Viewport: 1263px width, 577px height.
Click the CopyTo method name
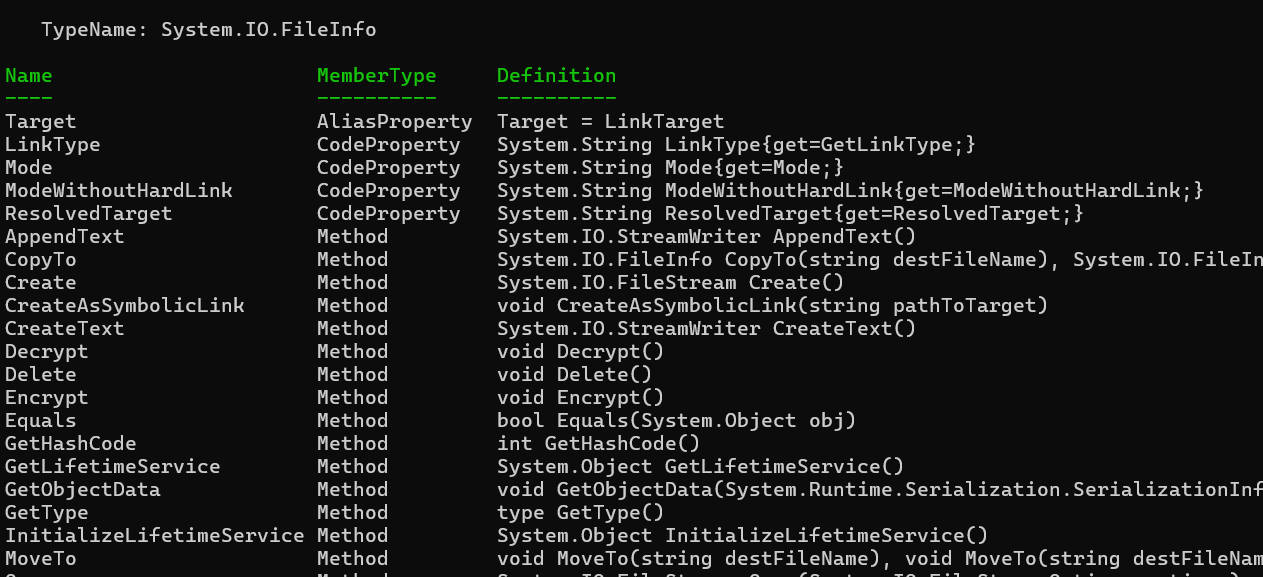[x=40, y=260]
